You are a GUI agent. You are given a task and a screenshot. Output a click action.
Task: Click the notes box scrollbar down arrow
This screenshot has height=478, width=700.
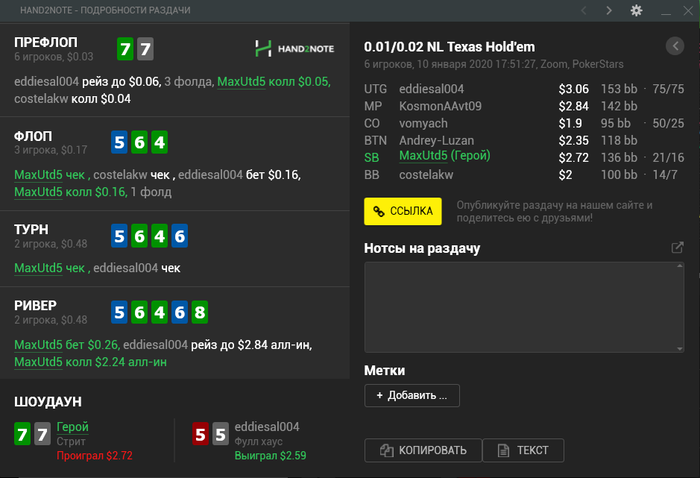pyautogui.click(x=680, y=349)
